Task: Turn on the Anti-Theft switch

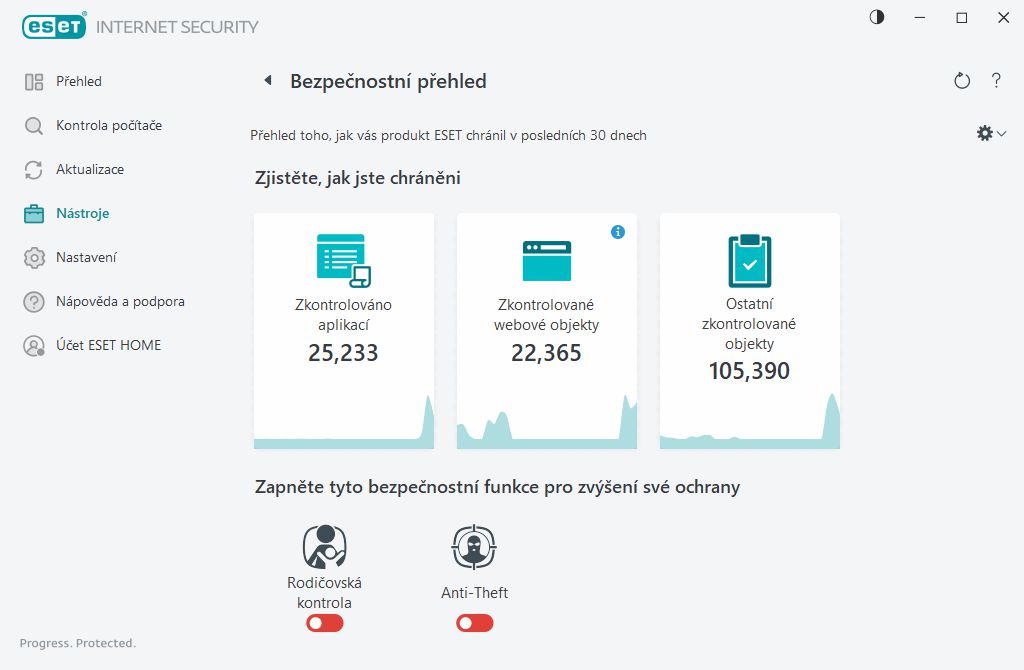Action: [x=475, y=623]
